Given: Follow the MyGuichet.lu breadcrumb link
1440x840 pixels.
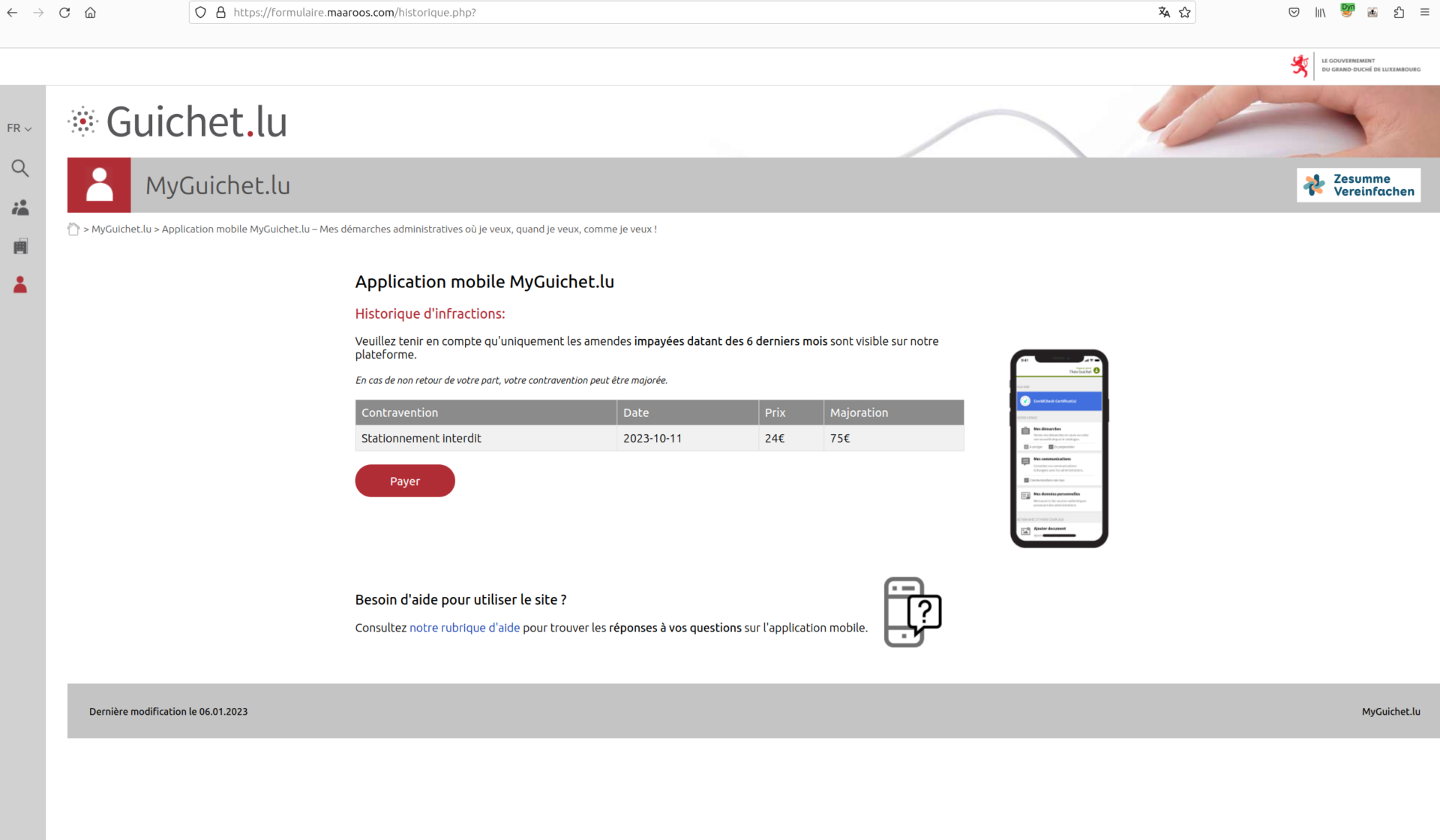Looking at the screenshot, I should (121, 229).
